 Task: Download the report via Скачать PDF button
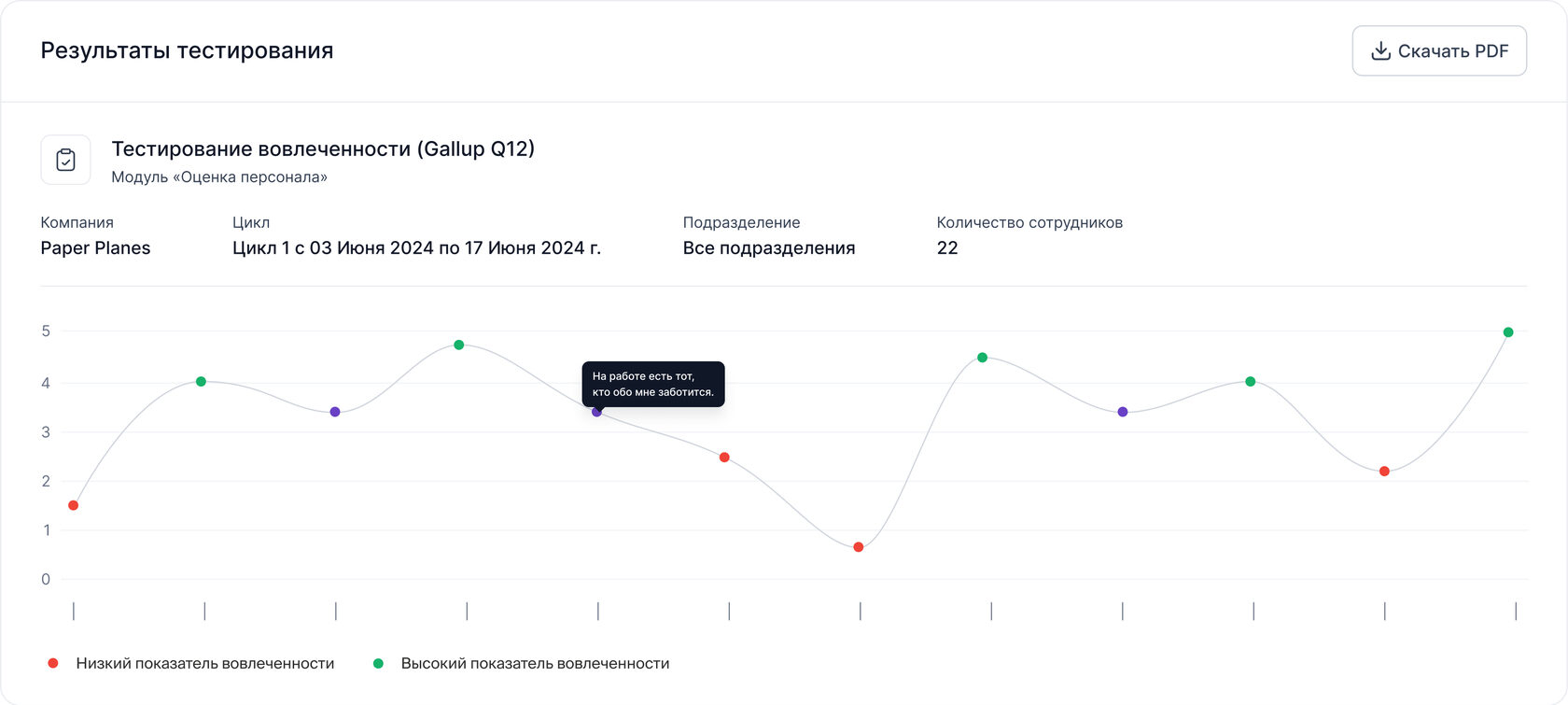coord(1439,51)
